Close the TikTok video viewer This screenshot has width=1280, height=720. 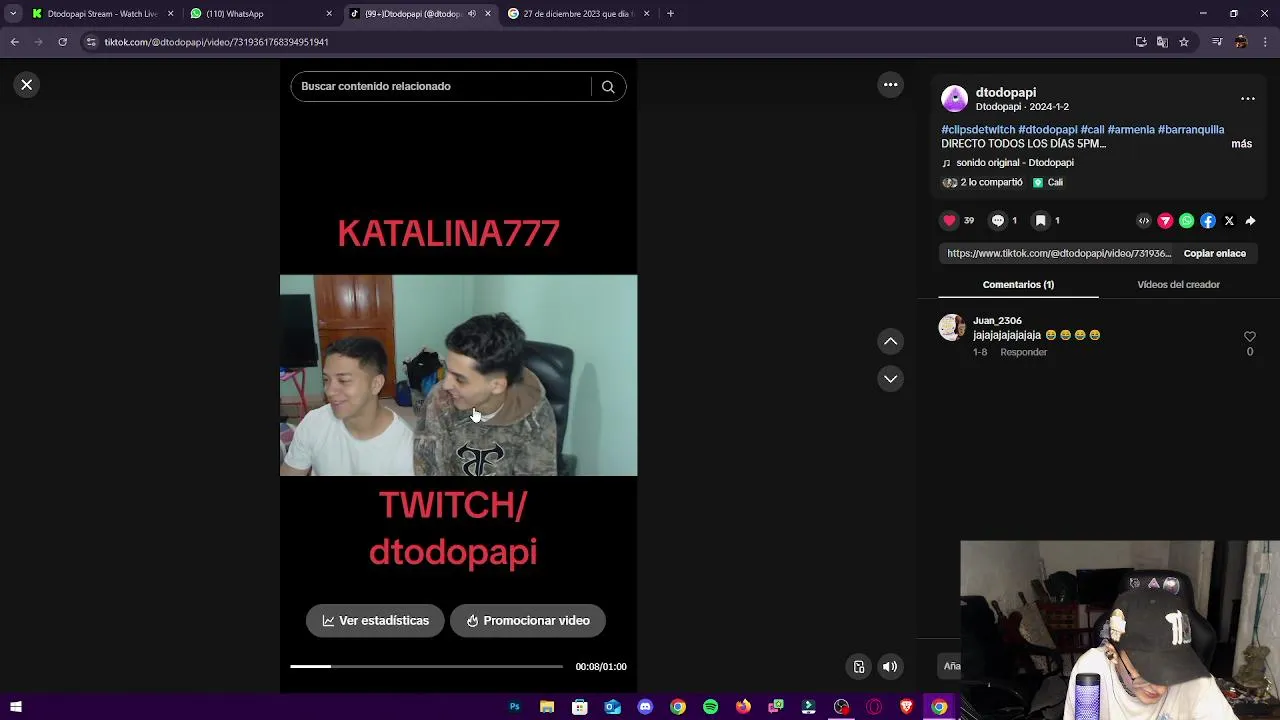[27, 85]
